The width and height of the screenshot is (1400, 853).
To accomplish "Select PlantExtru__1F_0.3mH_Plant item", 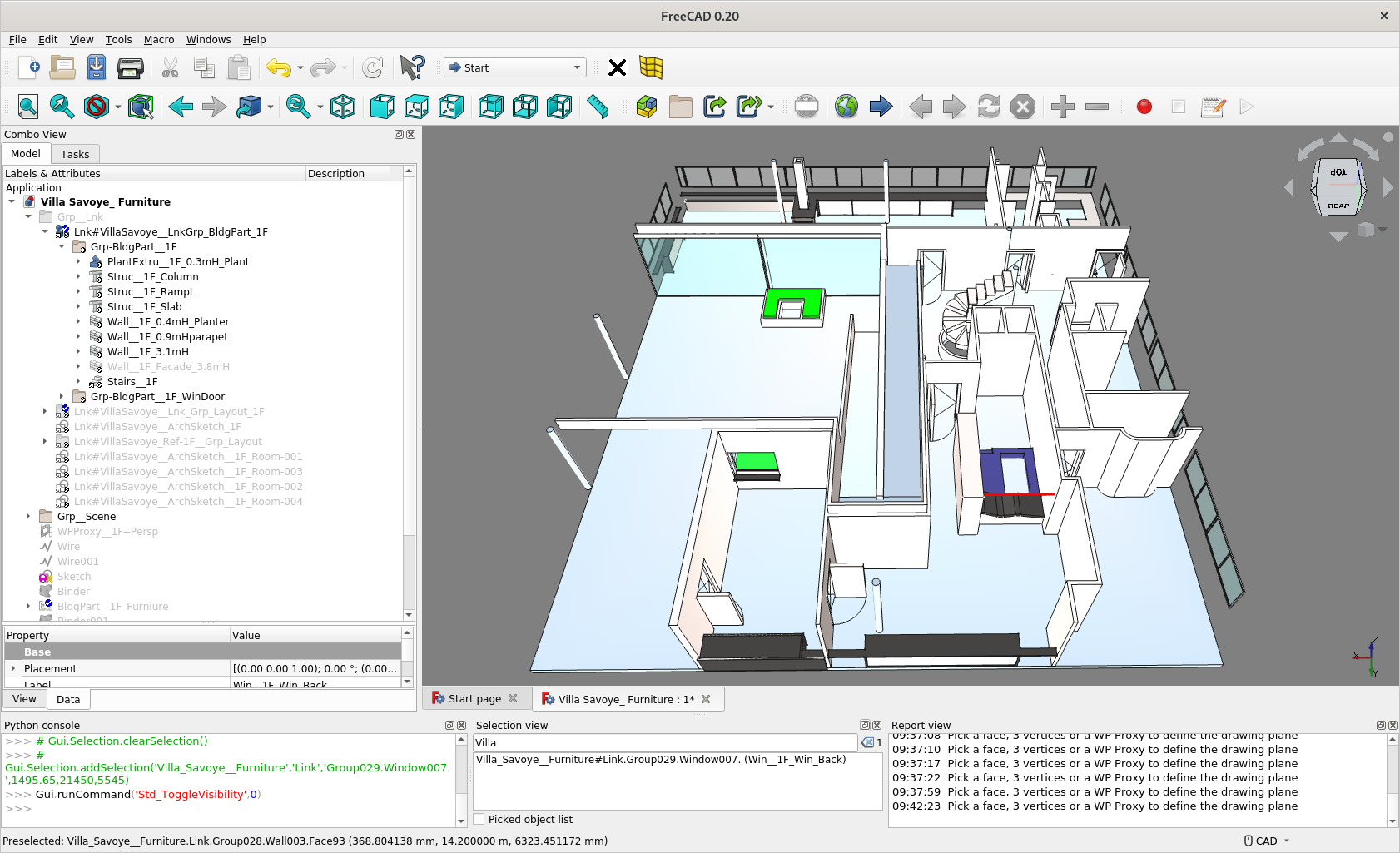I will [x=178, y=261].
